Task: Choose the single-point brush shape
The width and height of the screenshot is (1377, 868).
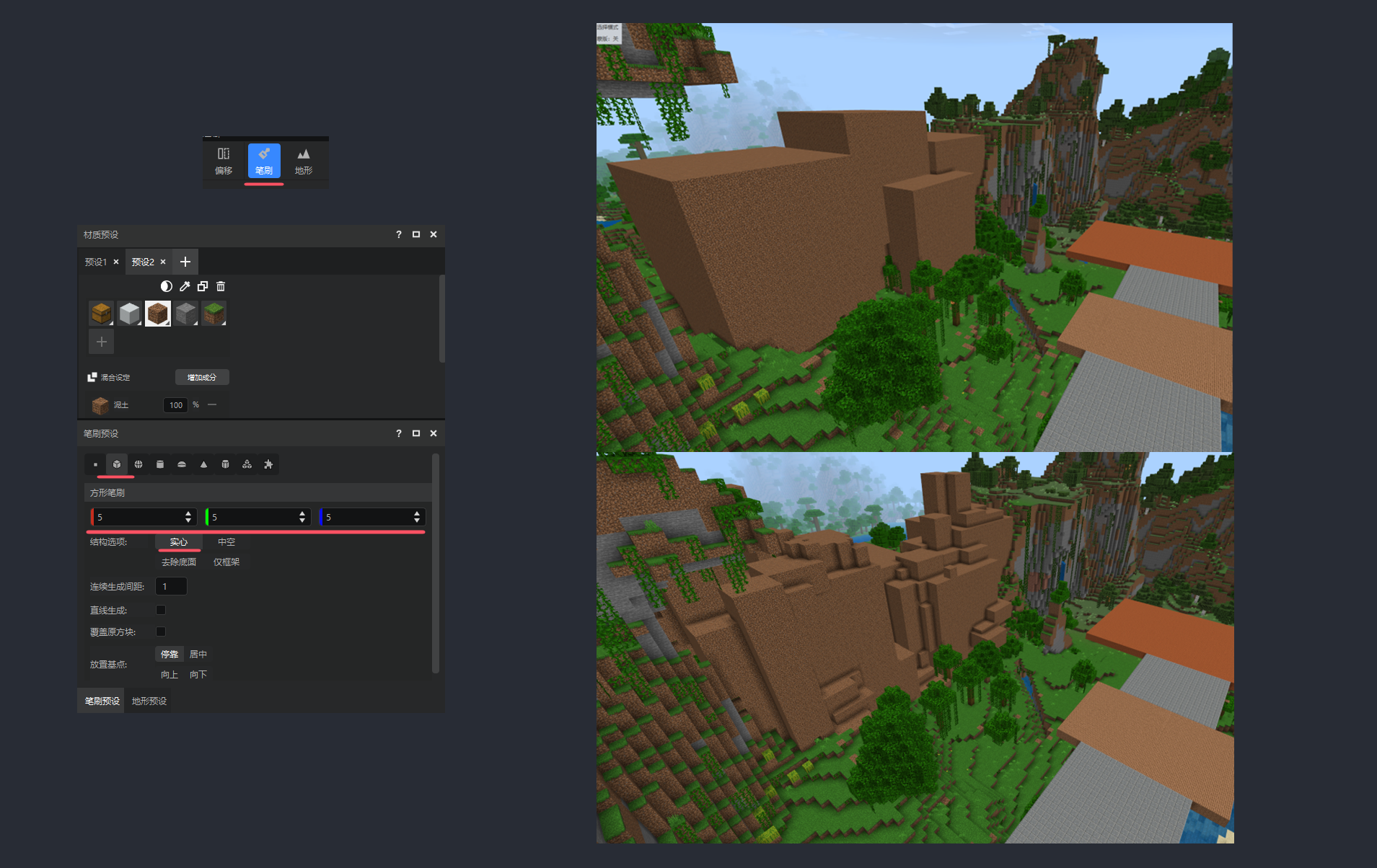Action: click(x=95, y=464)
